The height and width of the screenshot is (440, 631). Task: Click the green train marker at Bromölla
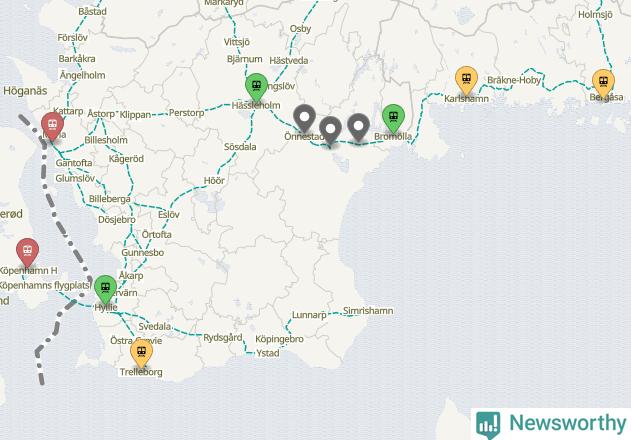(393, 118)
